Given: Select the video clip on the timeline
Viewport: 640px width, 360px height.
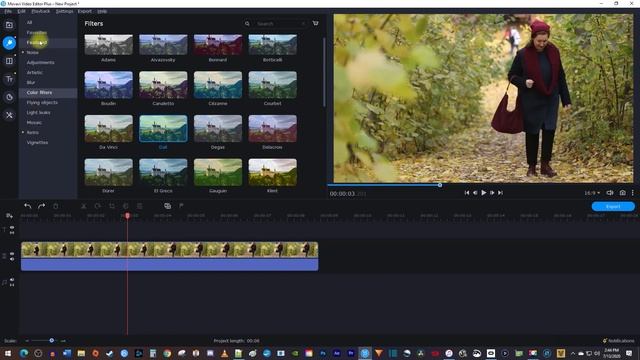Looking at the screenshot, I should pos(169,256).
